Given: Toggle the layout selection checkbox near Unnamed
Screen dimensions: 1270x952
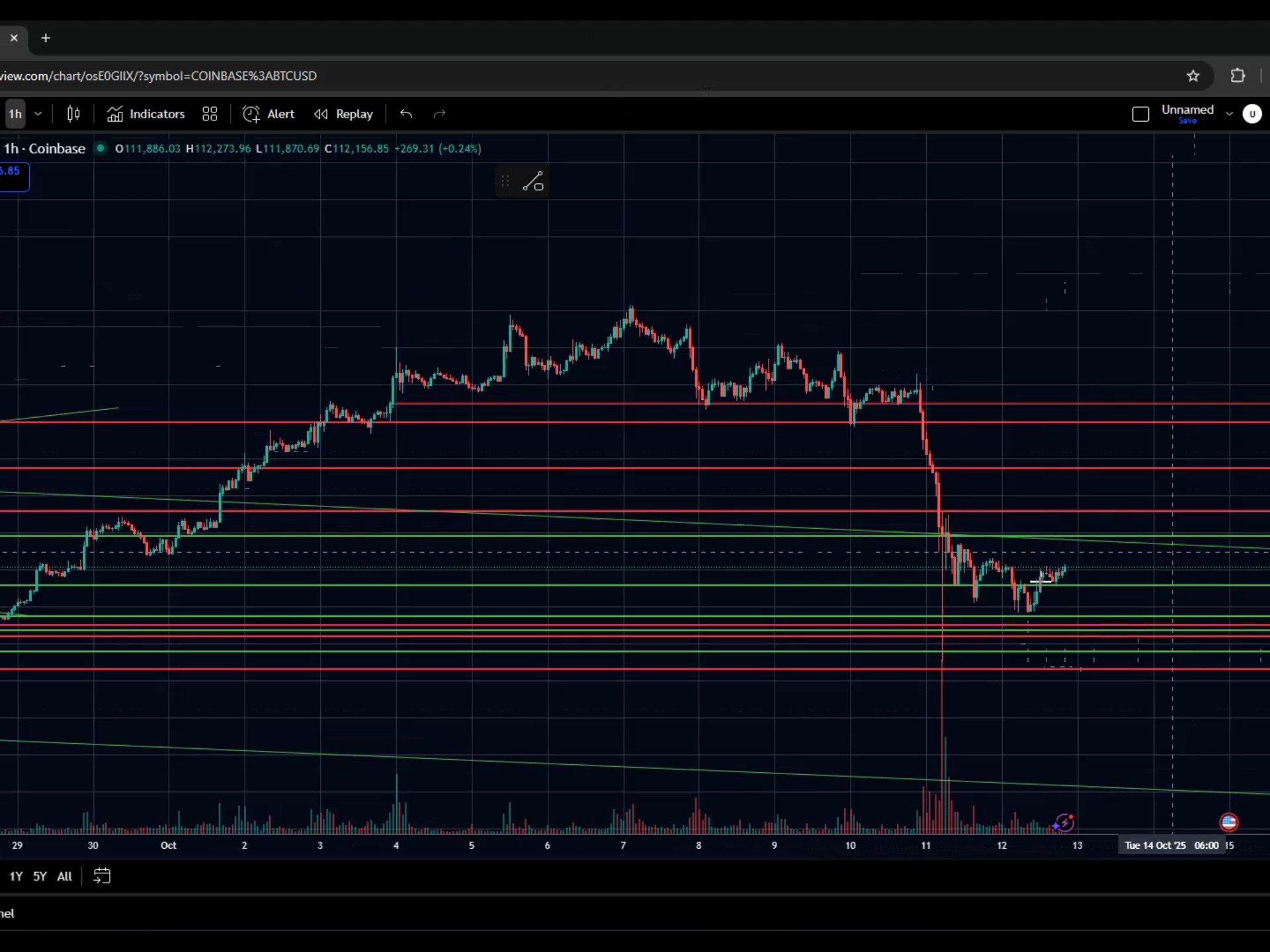Looking at the screenshot, I should (x=1141, y=114).
